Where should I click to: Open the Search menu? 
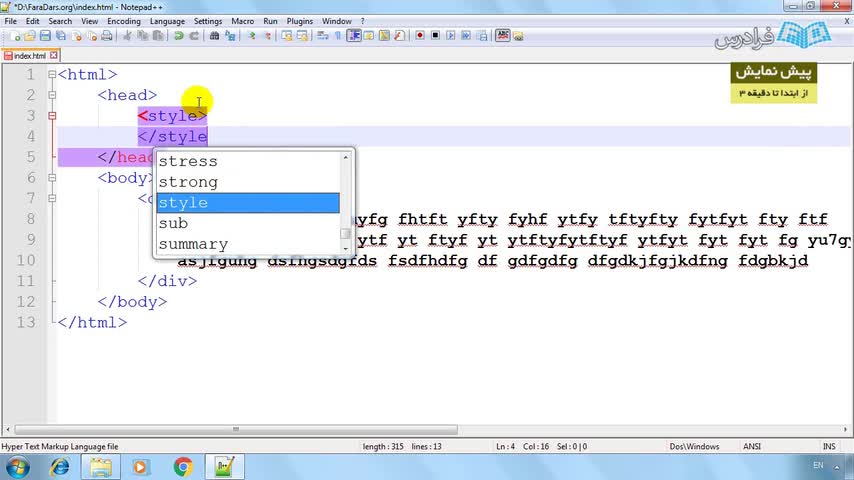point(60,21)
